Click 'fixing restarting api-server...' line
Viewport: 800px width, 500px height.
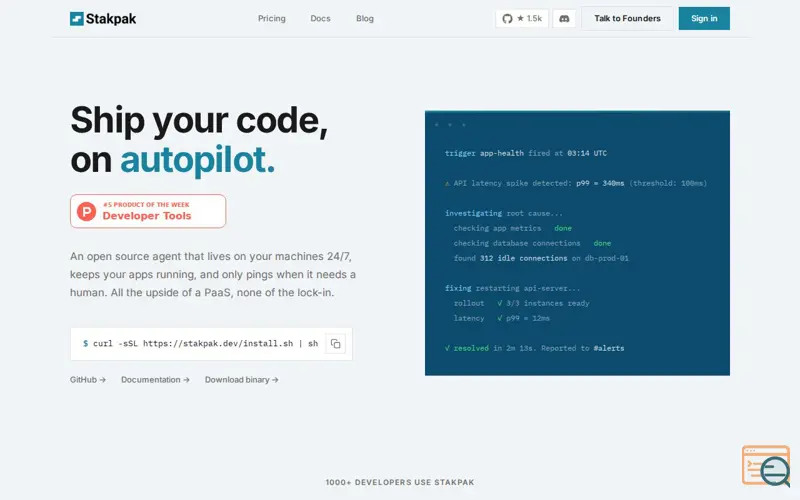pos(512,288)
